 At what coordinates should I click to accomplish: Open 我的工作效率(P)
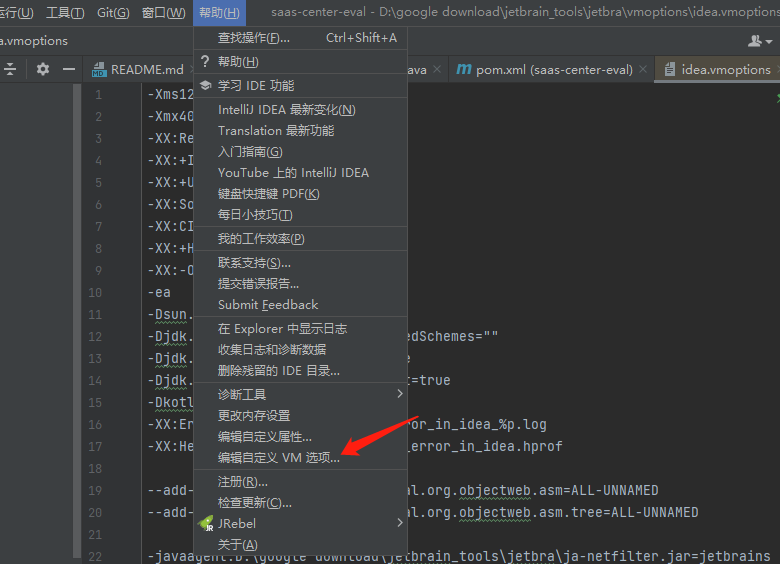(300, 239)
